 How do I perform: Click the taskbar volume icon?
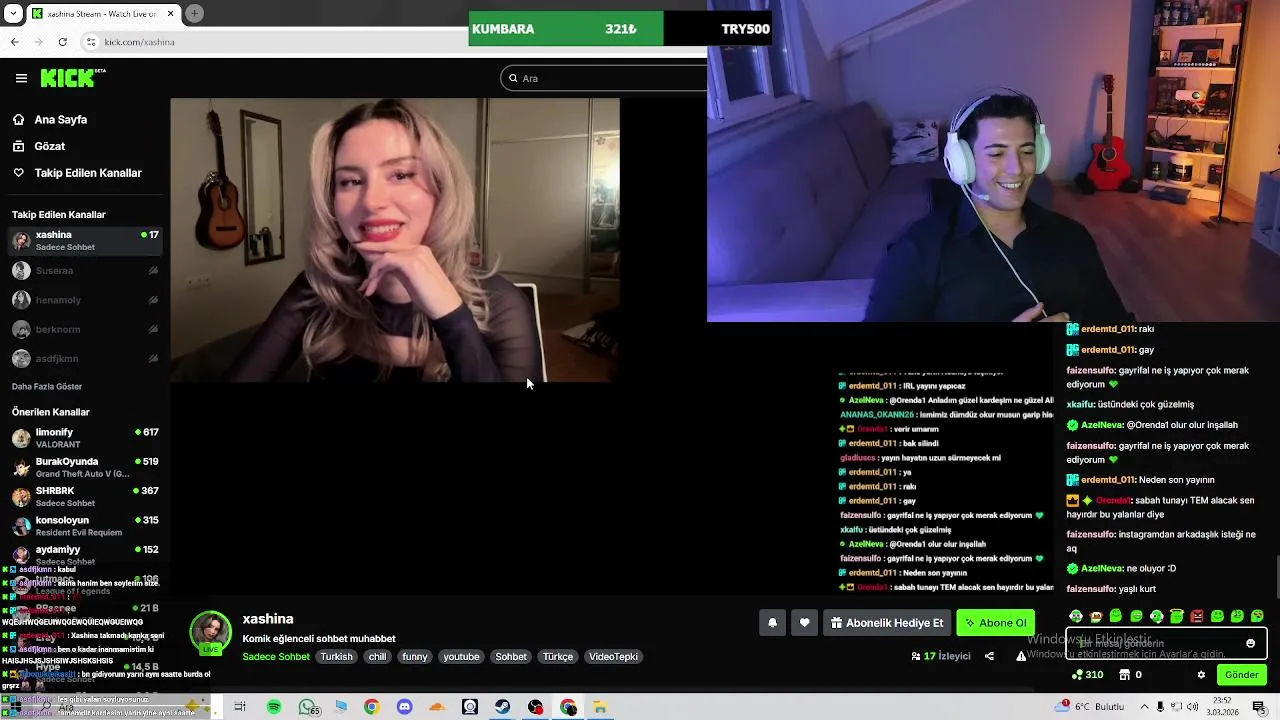tap(1193, 707)
